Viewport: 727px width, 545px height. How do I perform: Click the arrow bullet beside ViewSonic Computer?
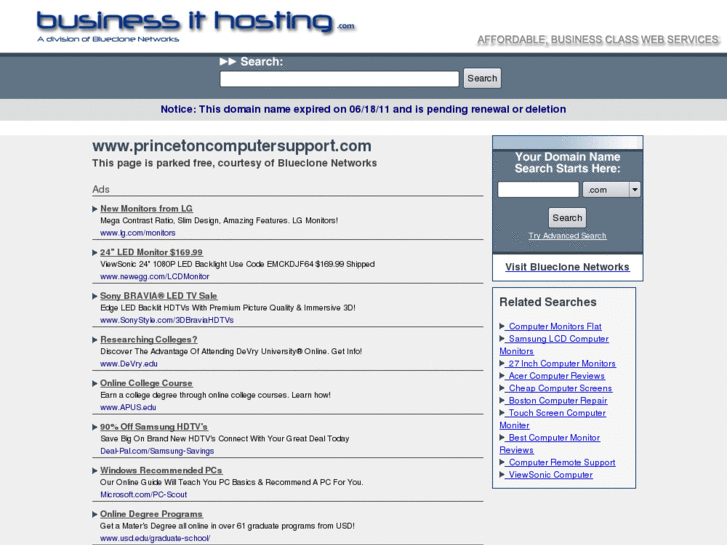(502, 474)
